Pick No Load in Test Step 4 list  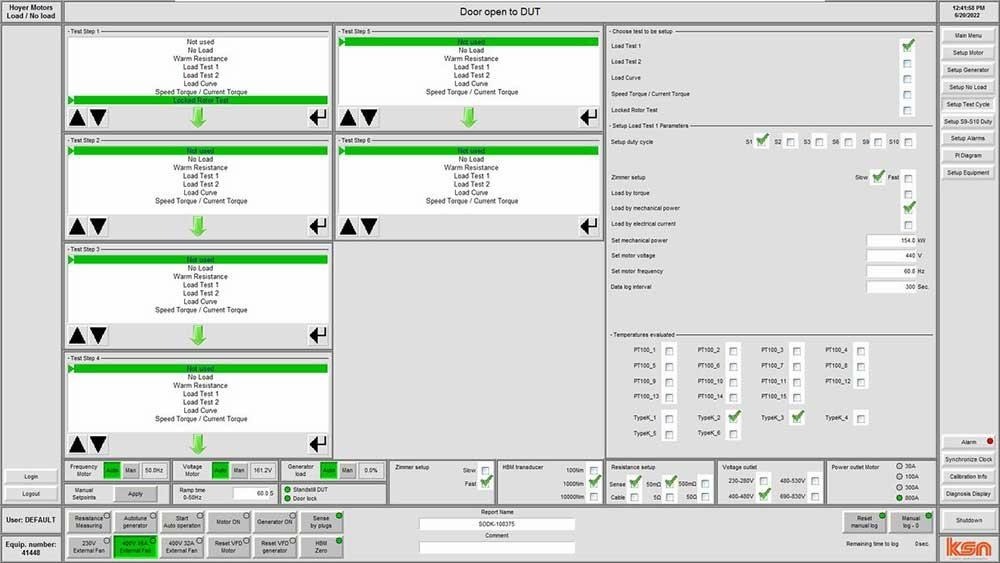200,377
